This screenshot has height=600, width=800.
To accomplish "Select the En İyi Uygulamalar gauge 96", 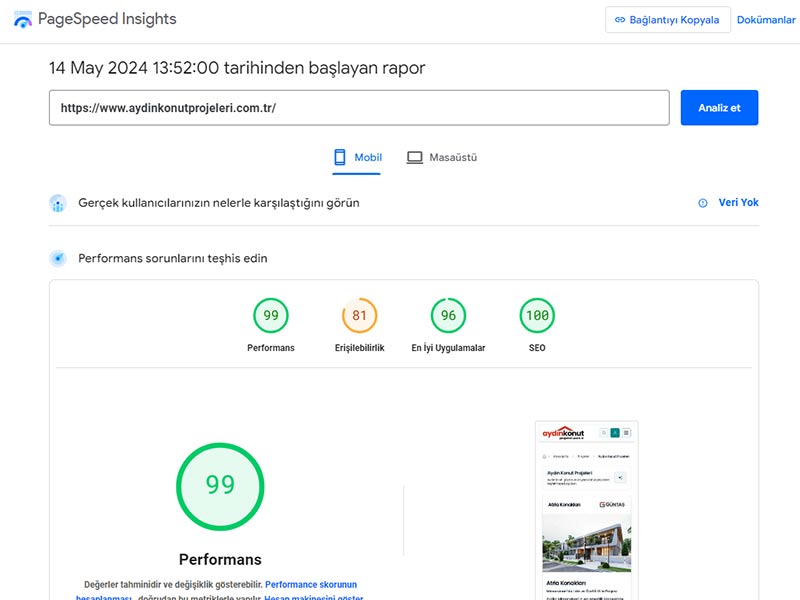I will pyautogui.click(x=448, y=315).
